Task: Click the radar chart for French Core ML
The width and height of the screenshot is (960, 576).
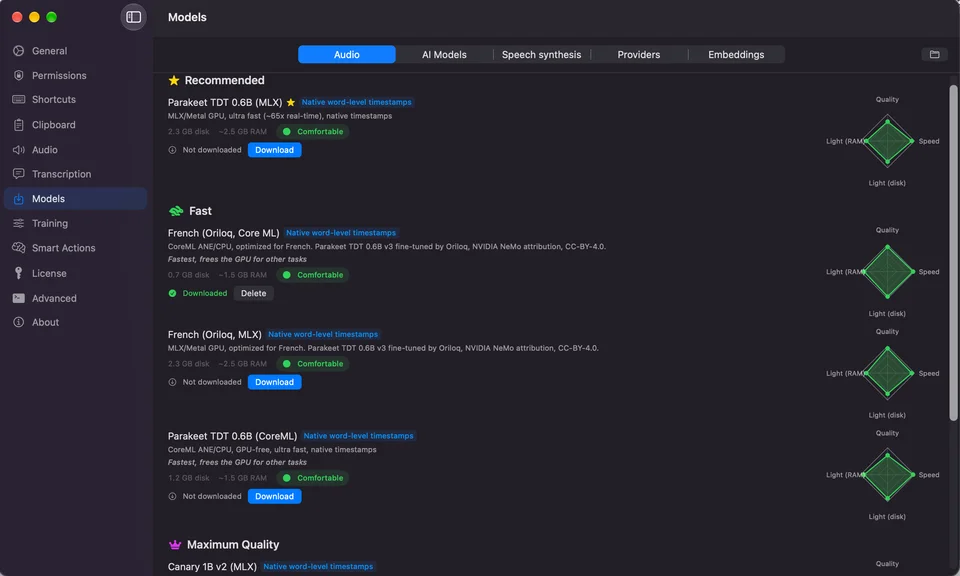Action: pyautogui.click(x=887, y=272)
